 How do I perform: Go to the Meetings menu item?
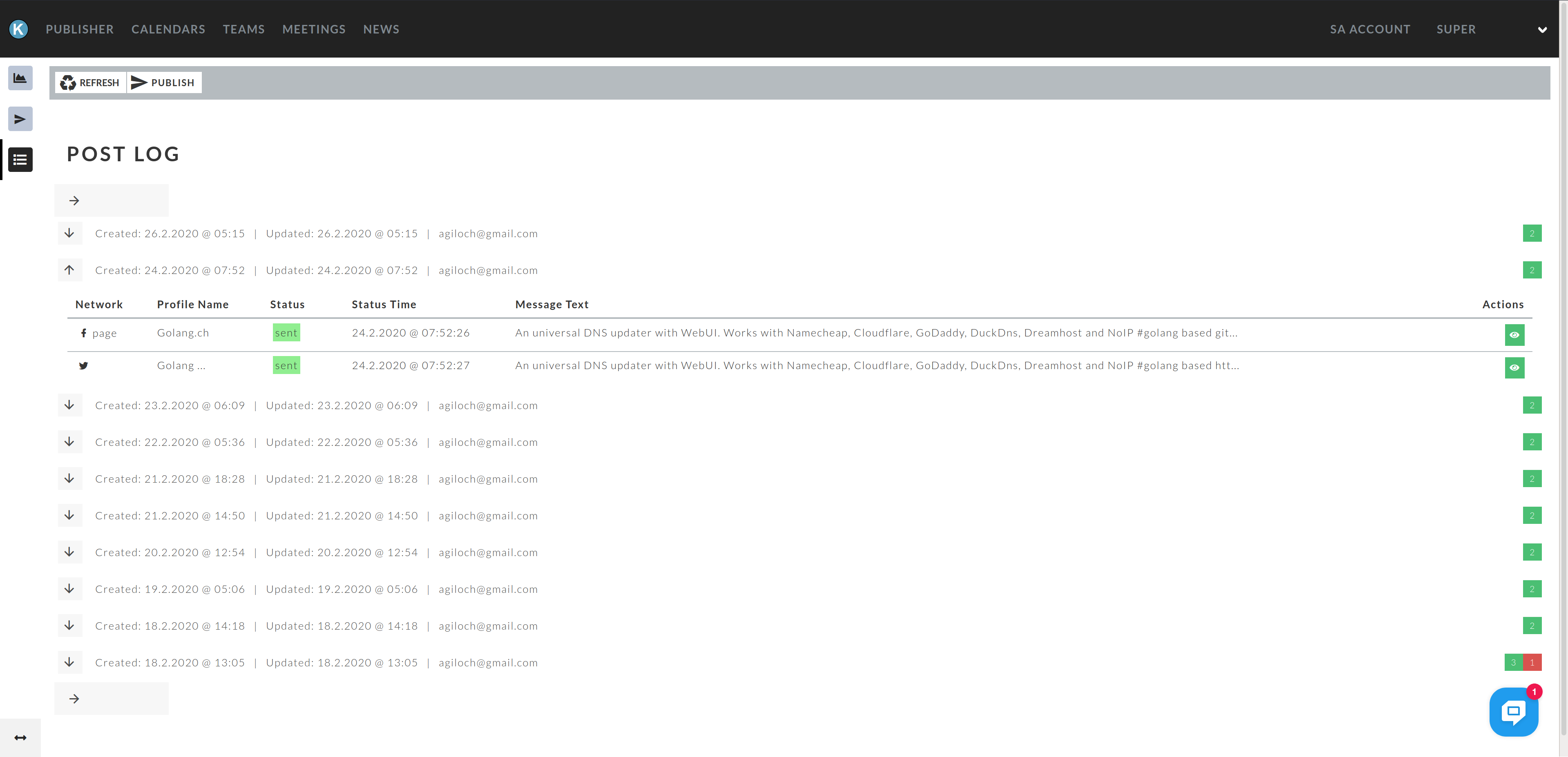pos(313,29)
